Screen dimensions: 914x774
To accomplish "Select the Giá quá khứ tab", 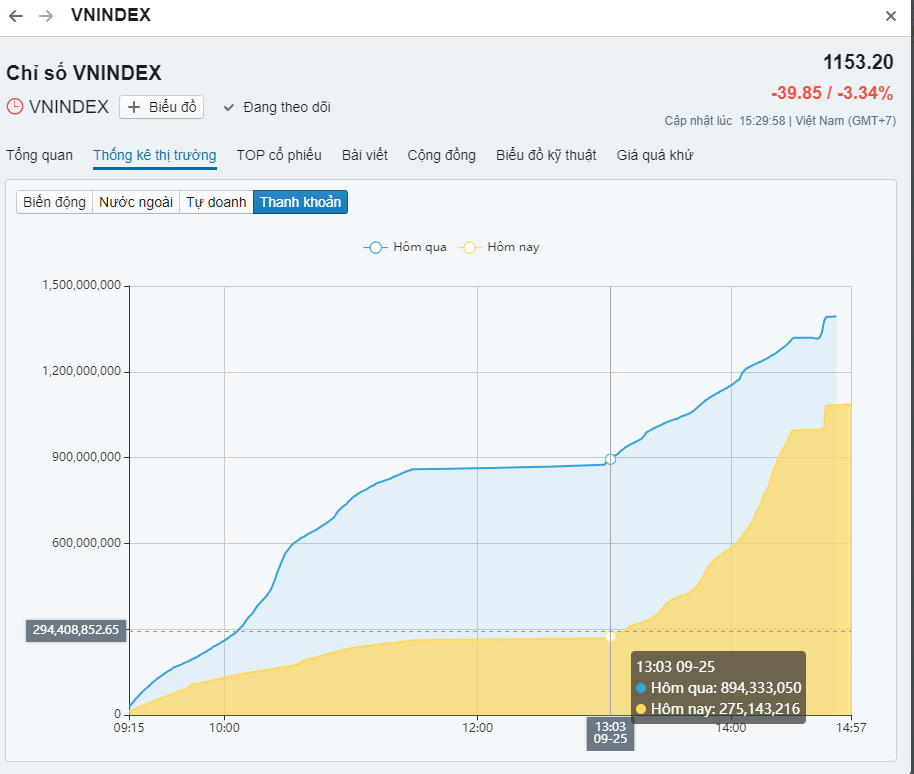I will pos(655,155).
